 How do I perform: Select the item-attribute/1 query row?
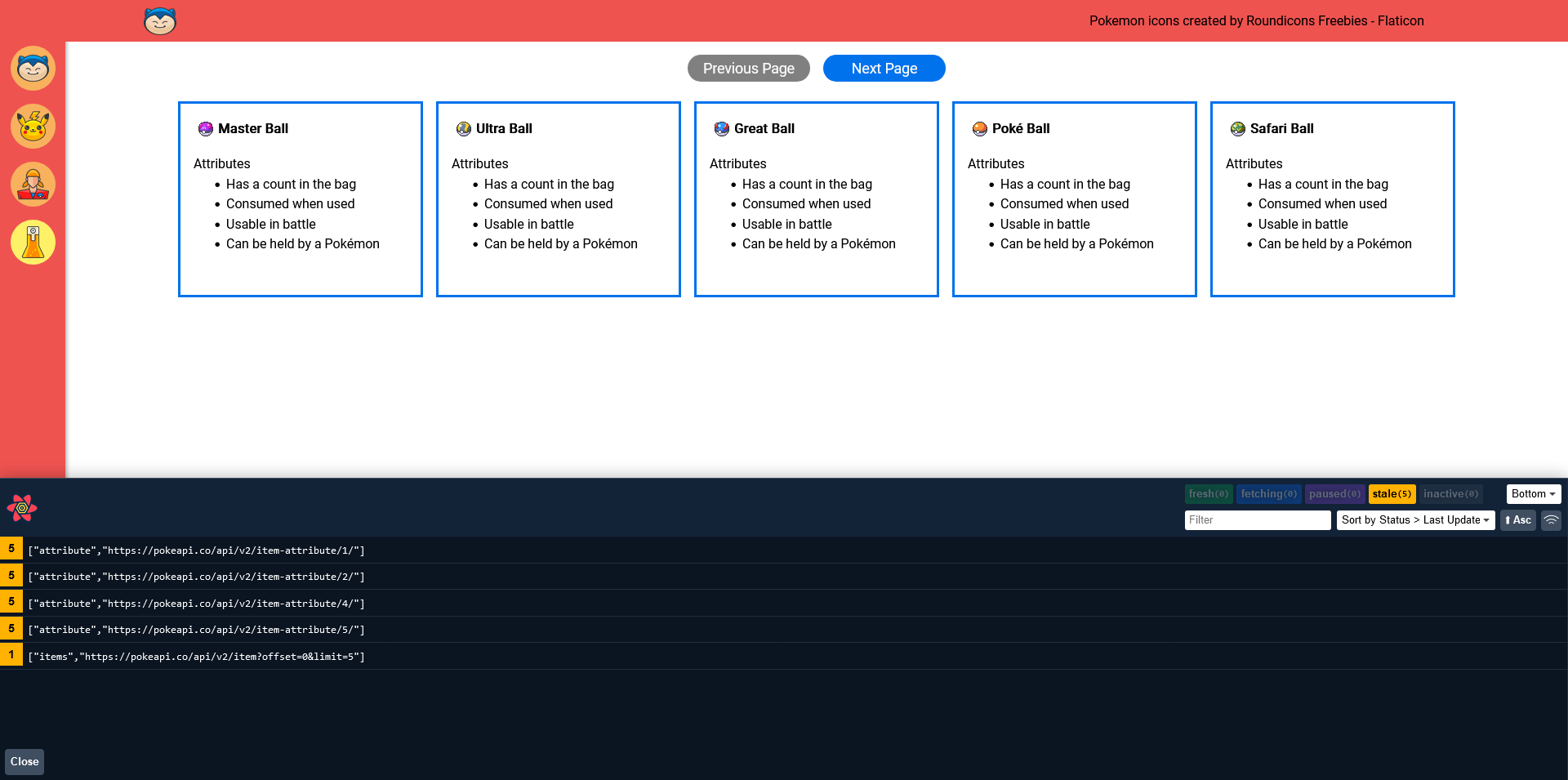784,550
